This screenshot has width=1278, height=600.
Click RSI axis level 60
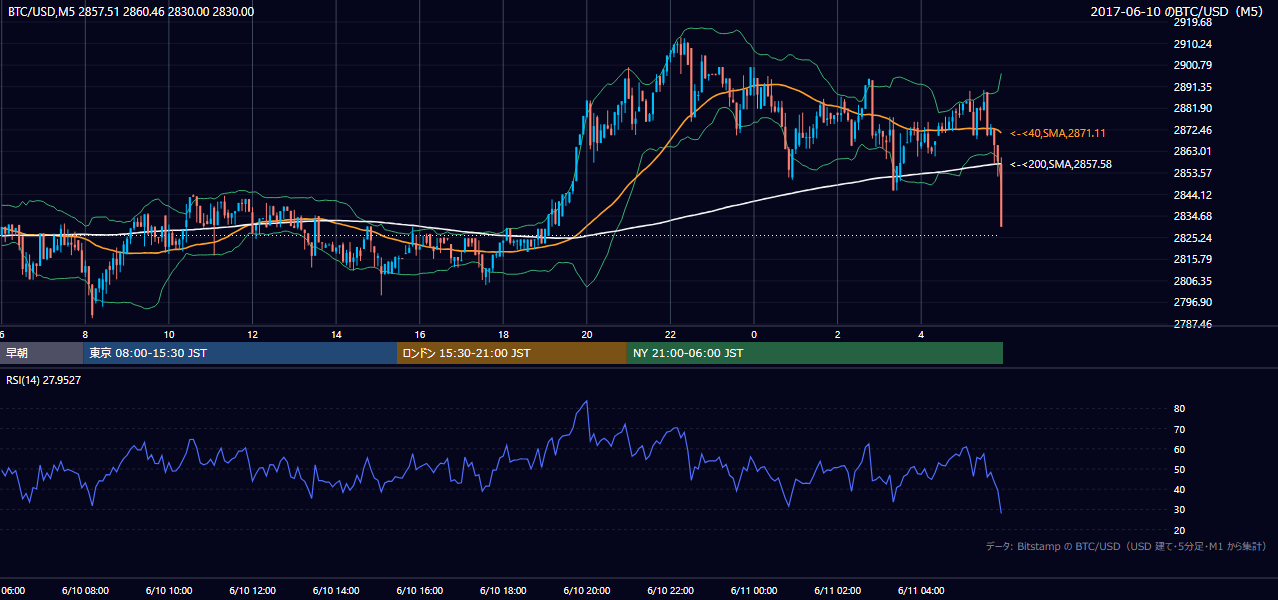coord(1179,449)
